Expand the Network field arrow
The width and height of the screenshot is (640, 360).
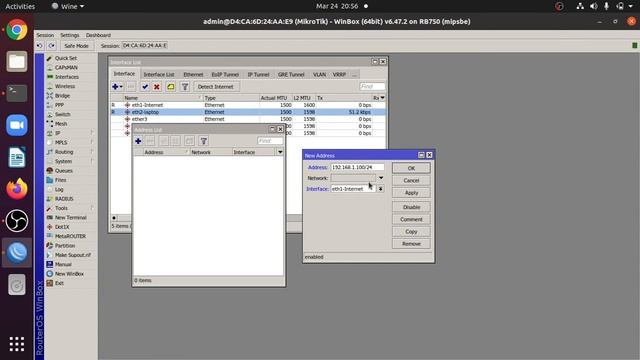click(x=381, y=178)
